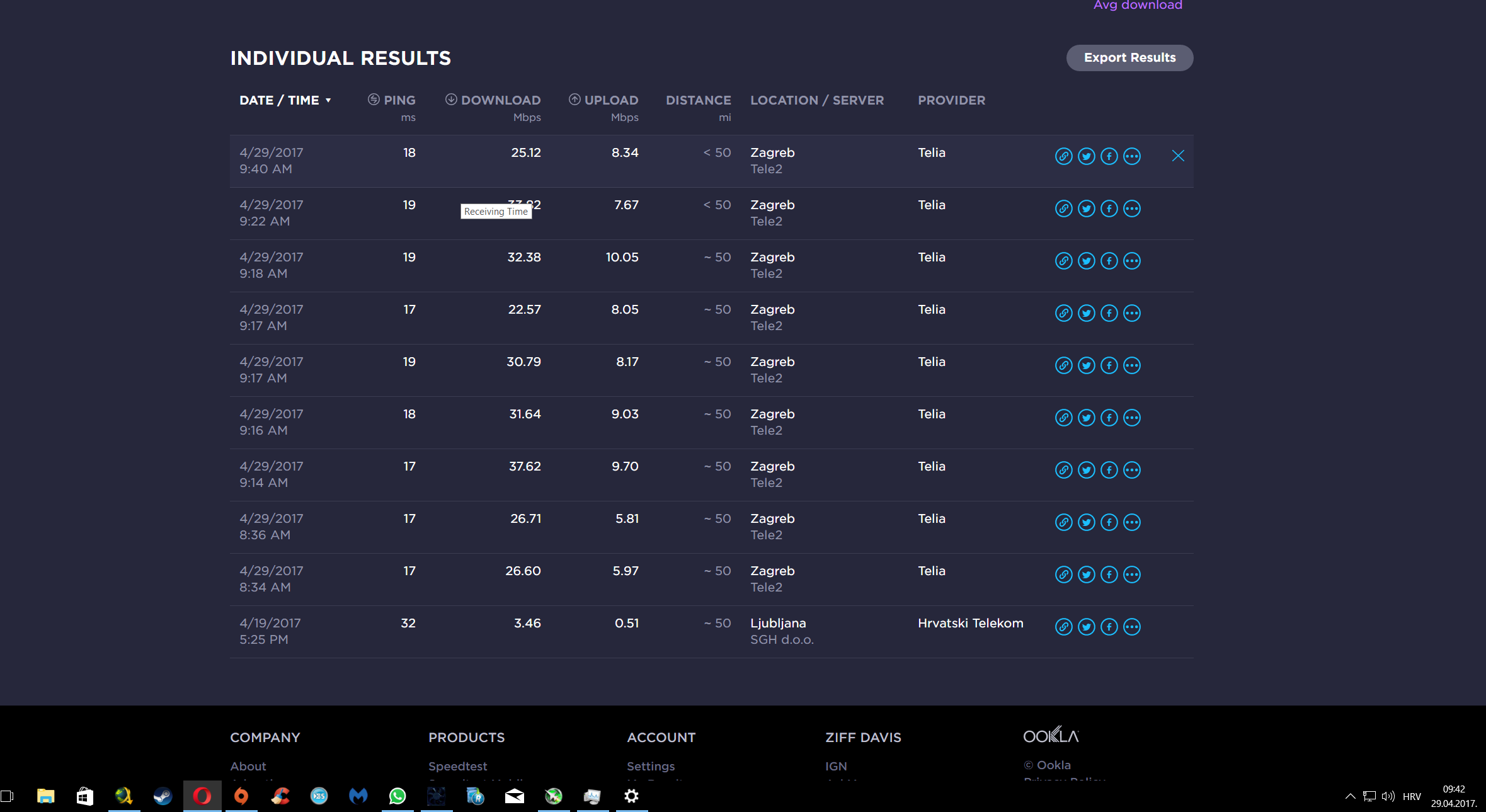
Task: Sort by Provider column header
Action: (x=951, y=100)
